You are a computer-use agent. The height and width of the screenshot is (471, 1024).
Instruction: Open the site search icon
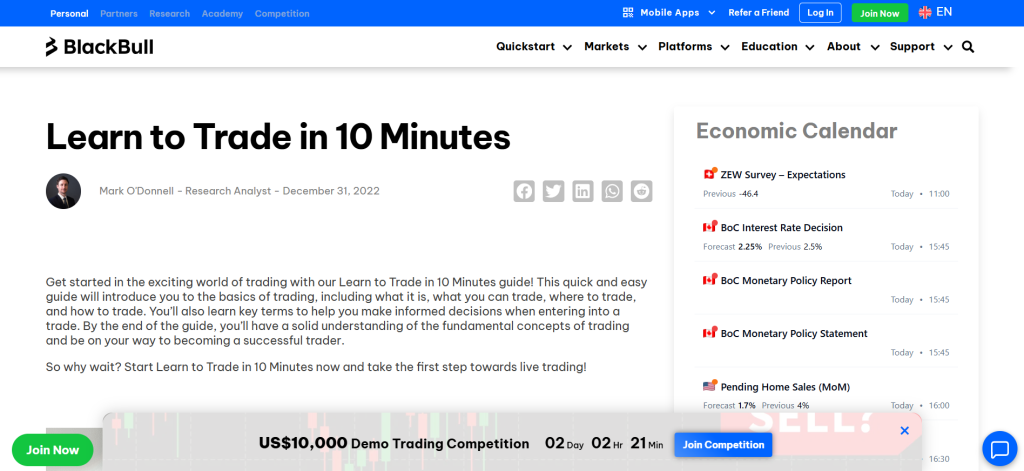[x=968, y=47]
